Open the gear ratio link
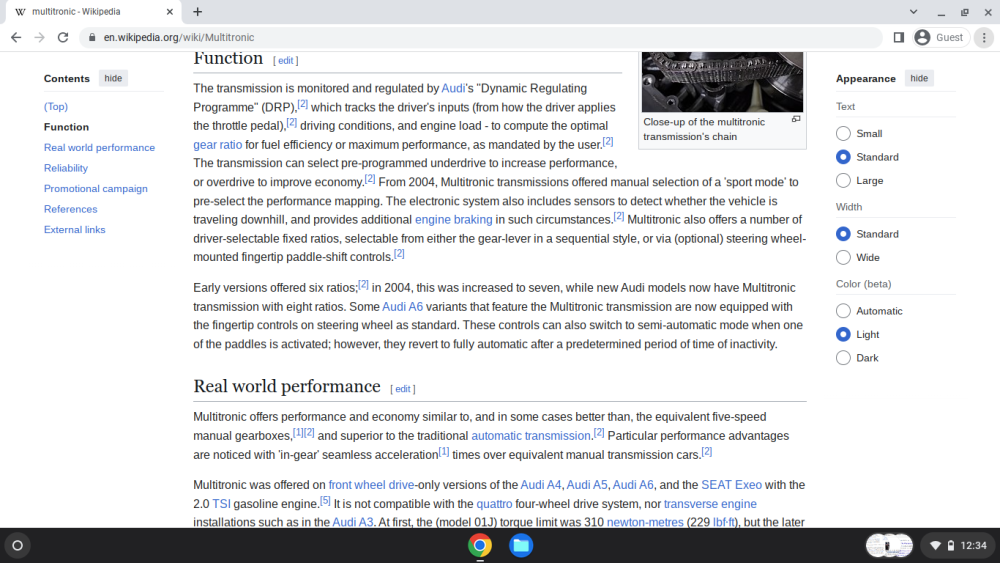This screenshot has height=563, width=1000. click(217, 145)
